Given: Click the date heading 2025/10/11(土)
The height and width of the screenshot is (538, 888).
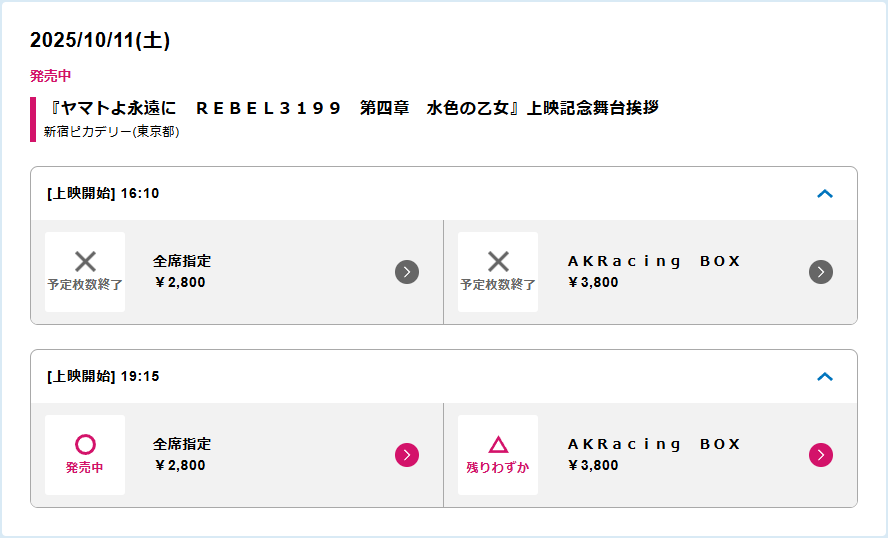Looking at the screenshot, I should (x=100, y=41).
